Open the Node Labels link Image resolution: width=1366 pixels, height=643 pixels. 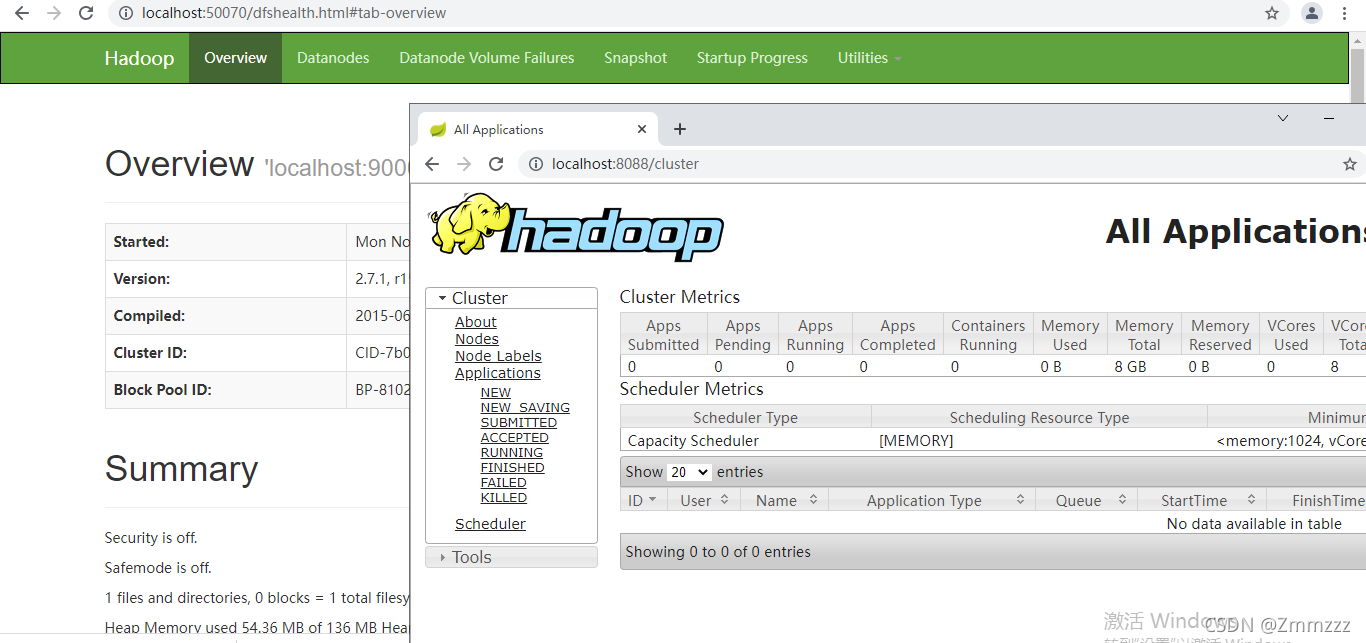pyautogui.click(x=498, y=355)
